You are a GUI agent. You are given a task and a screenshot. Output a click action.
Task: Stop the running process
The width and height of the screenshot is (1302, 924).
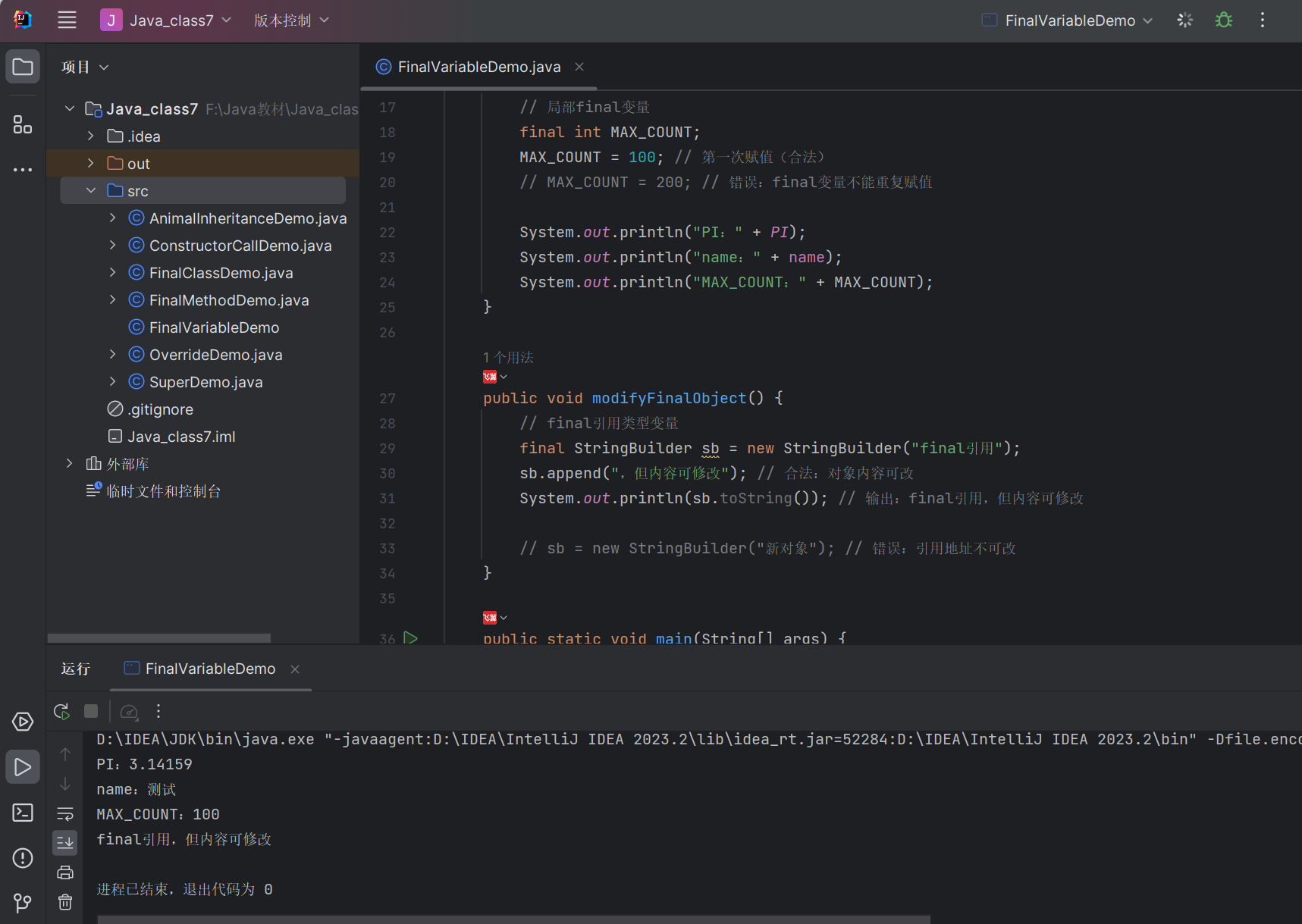pos(91,711)
